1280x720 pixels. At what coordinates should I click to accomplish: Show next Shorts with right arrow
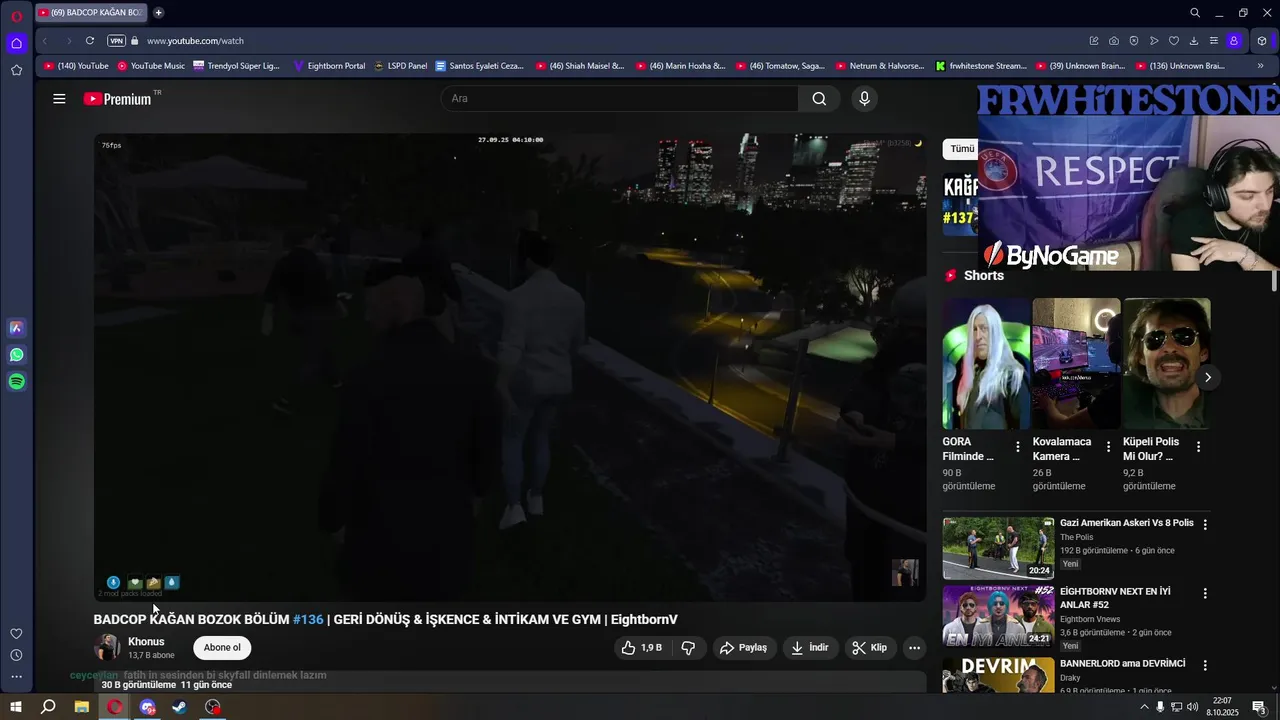tap(1208, 378)
